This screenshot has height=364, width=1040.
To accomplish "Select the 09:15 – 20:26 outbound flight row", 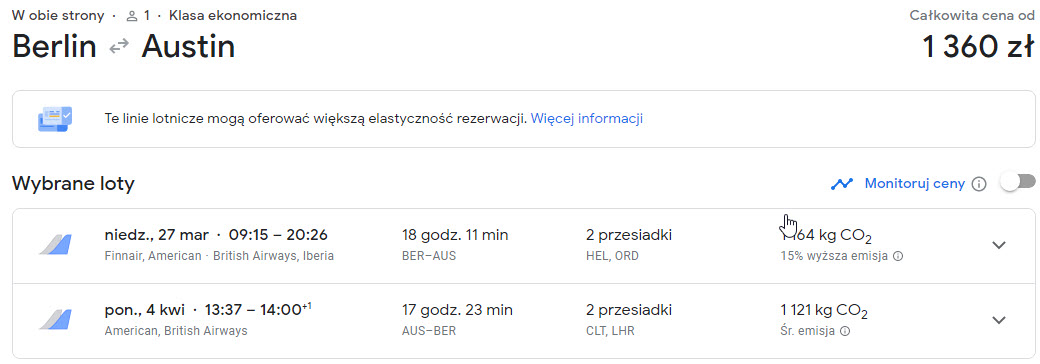I will (x=524, y=246).
